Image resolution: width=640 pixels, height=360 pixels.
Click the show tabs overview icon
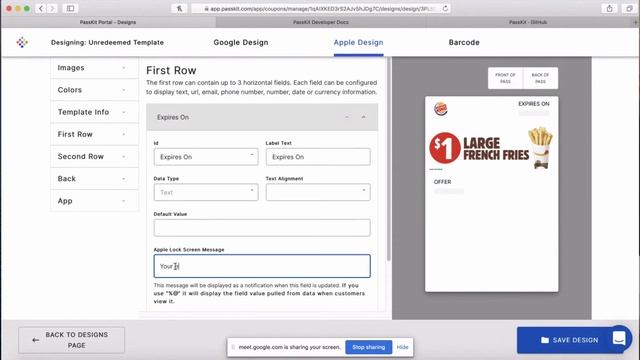pos(629,8)
